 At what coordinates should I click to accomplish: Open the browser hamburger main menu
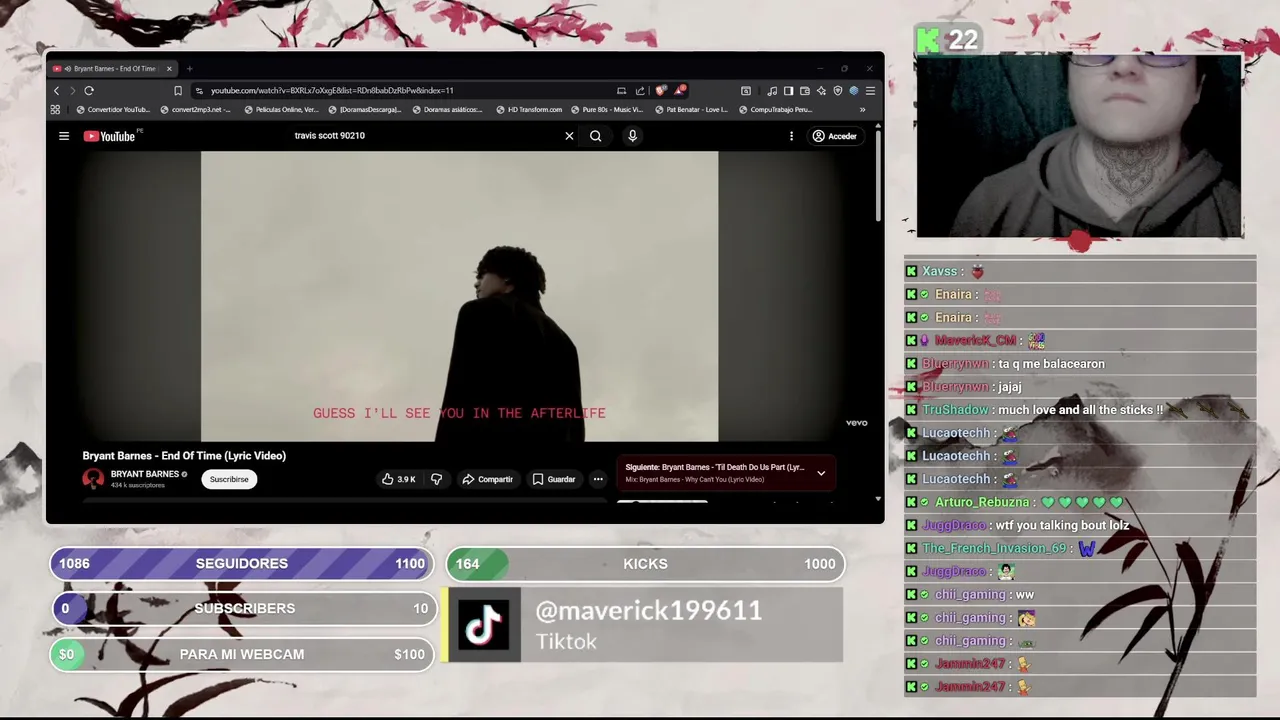[870, 91]
